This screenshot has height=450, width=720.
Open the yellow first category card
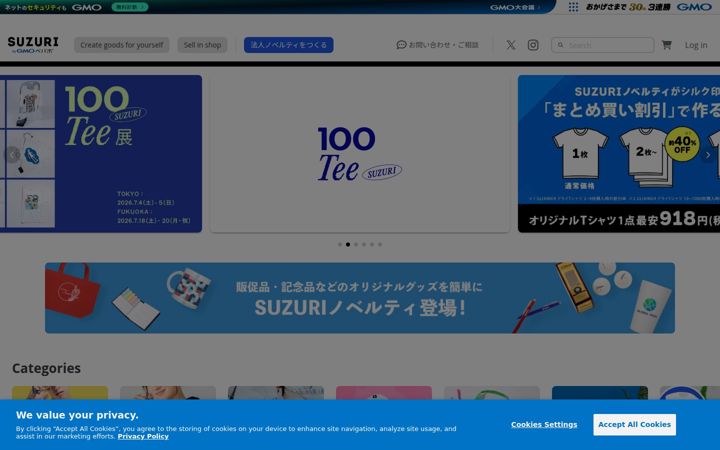click(x=60, y=393)
